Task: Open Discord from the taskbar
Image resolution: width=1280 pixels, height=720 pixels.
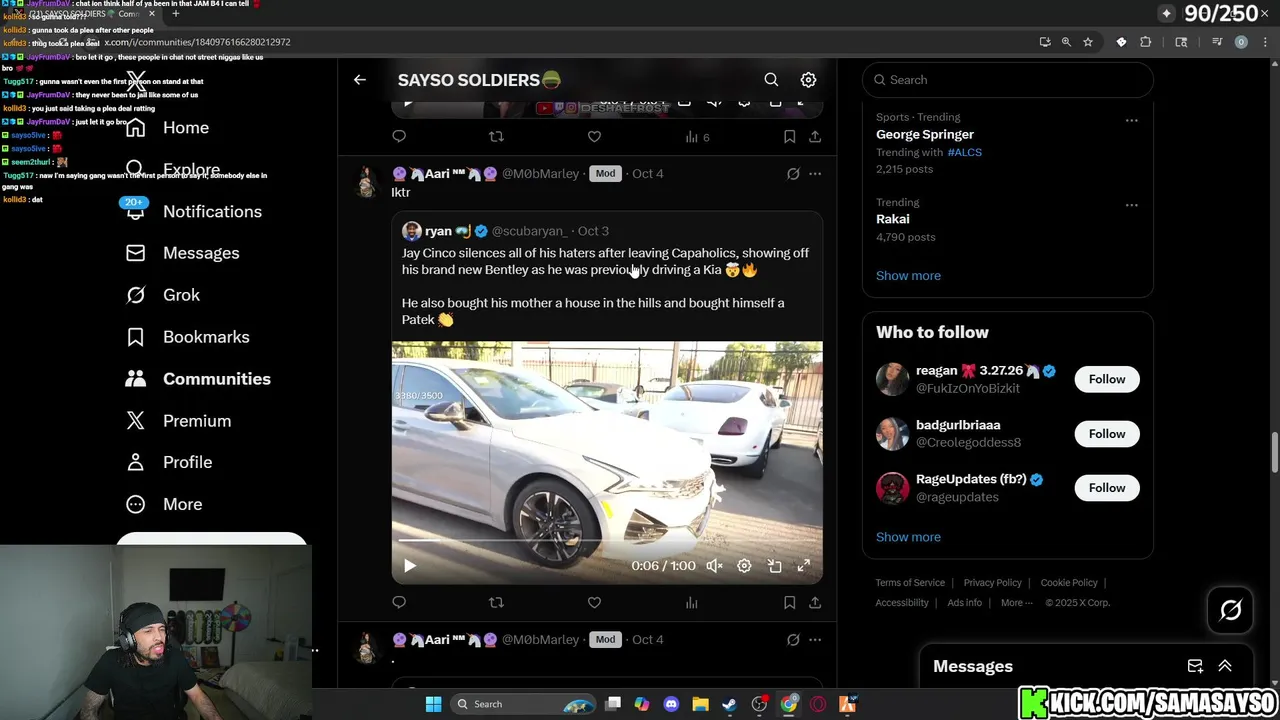Action: (x=671, y=704)
